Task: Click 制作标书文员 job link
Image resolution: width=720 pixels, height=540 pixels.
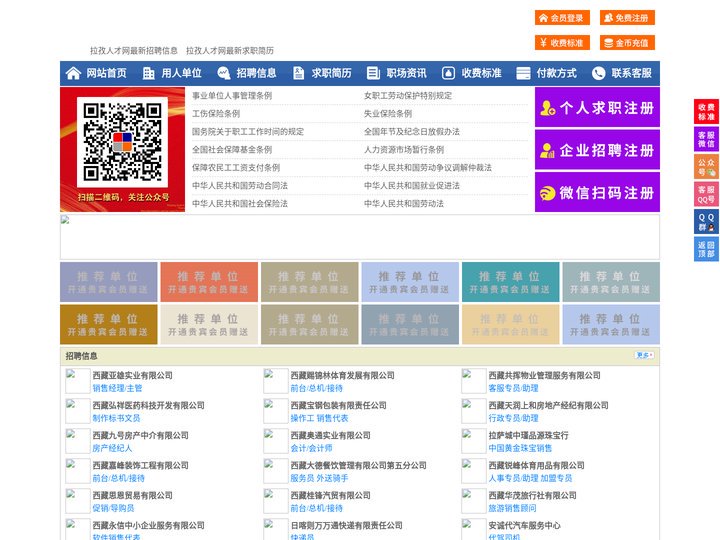Action: [x=116, y=418]
